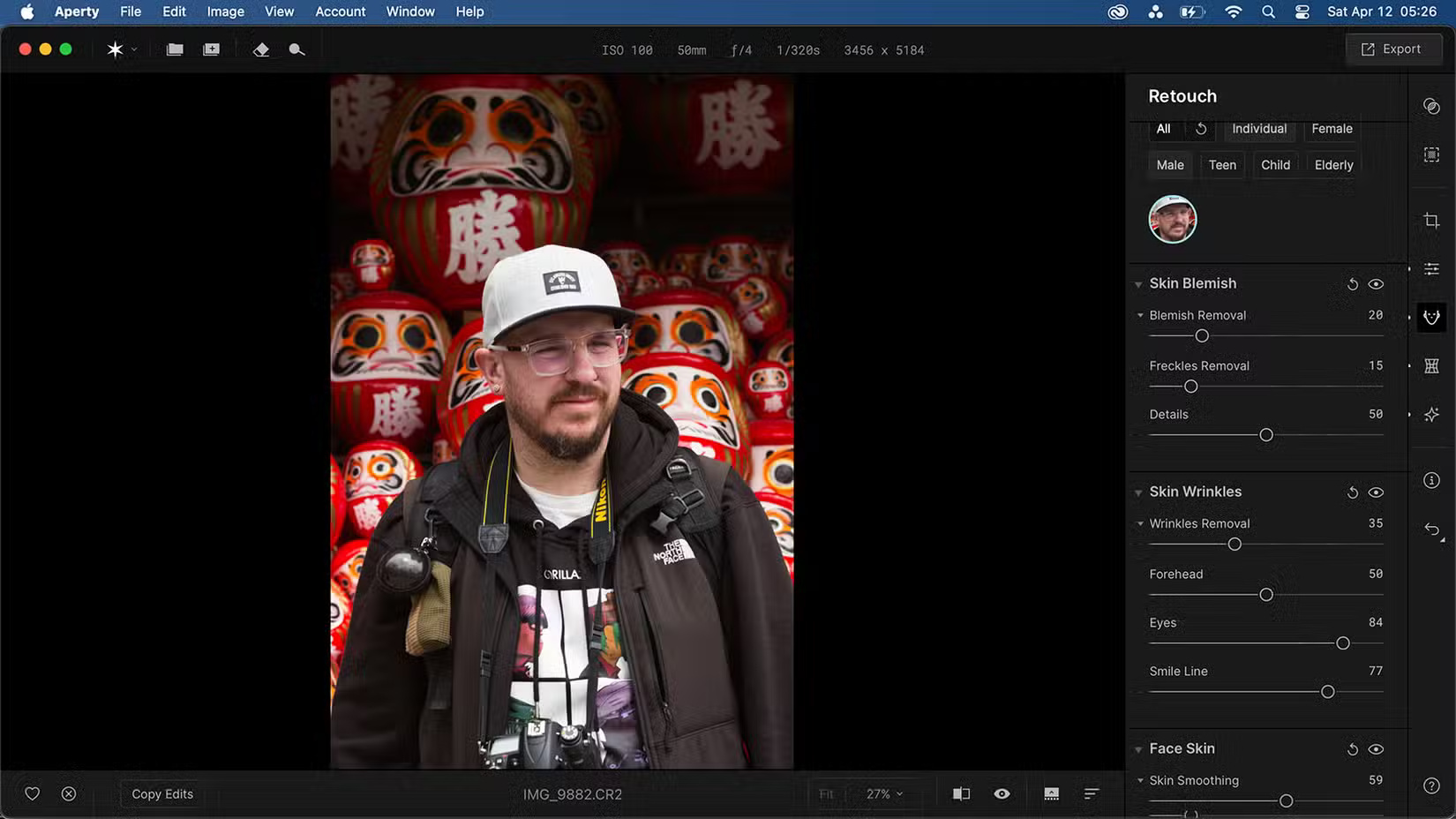
Task: Show the filmstrip panel at the bottom
Action: click(x=1051, y=793)
